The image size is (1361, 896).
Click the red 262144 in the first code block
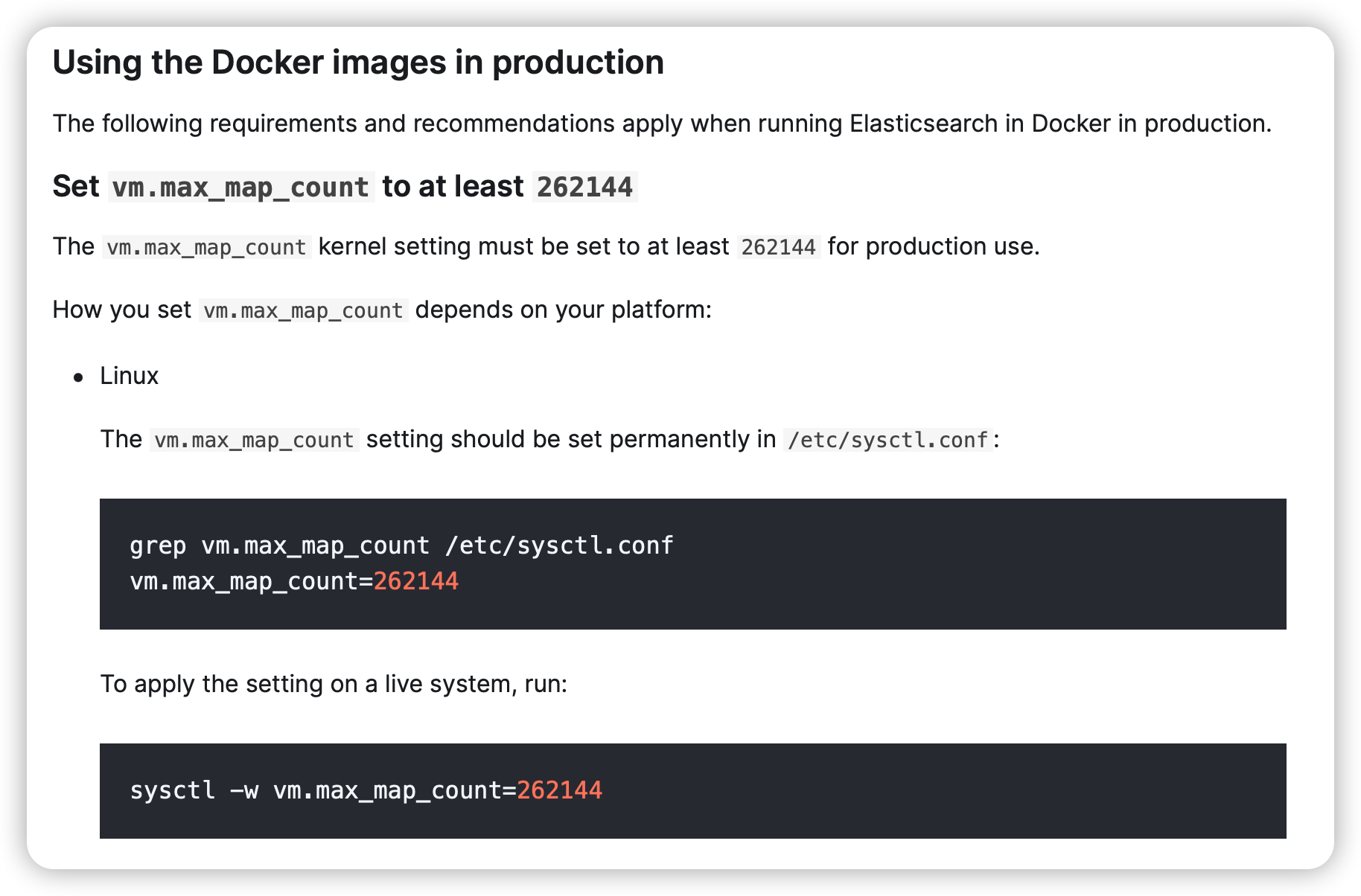tap(415, 581)
